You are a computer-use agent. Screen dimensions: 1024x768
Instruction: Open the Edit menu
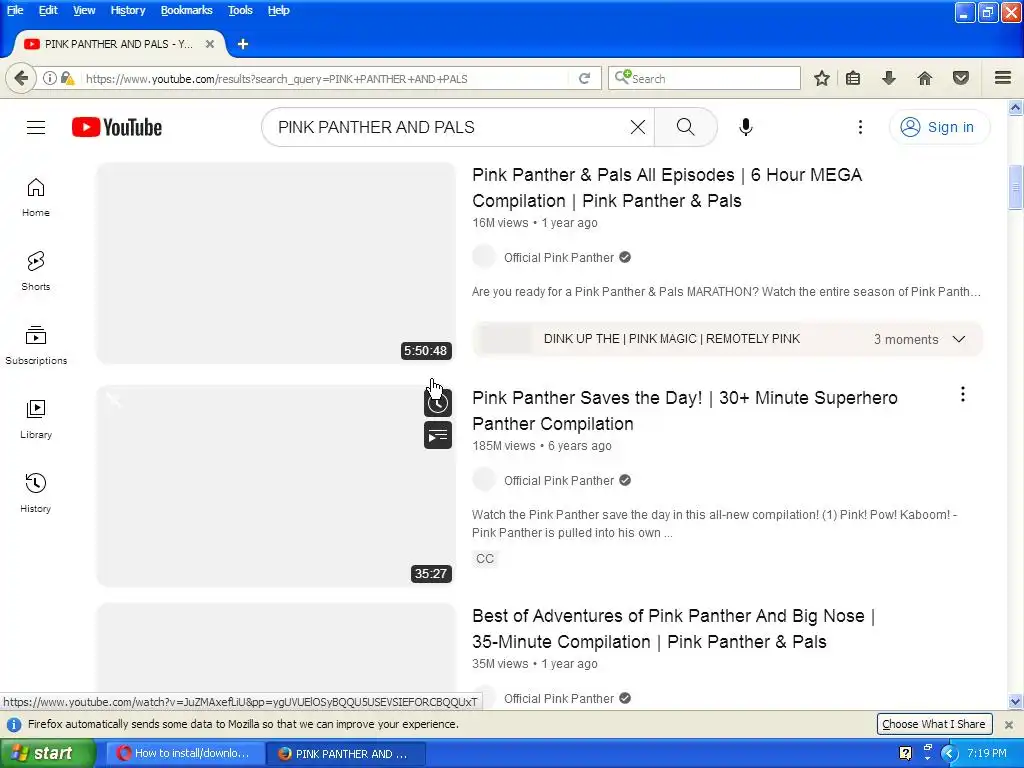(x=48, y=10)
